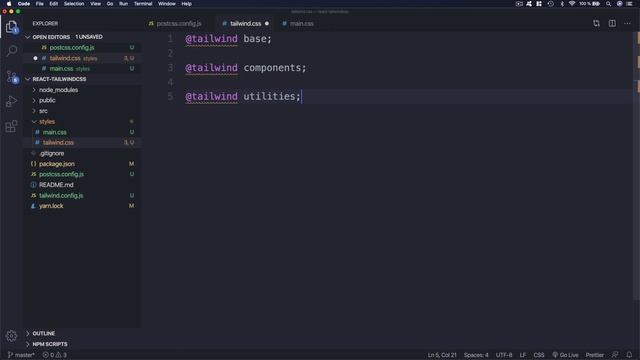The width and height of the screenshot is (640, 360).
Task: Click the Open Changes compare icon
Action: tap(597, 24)
